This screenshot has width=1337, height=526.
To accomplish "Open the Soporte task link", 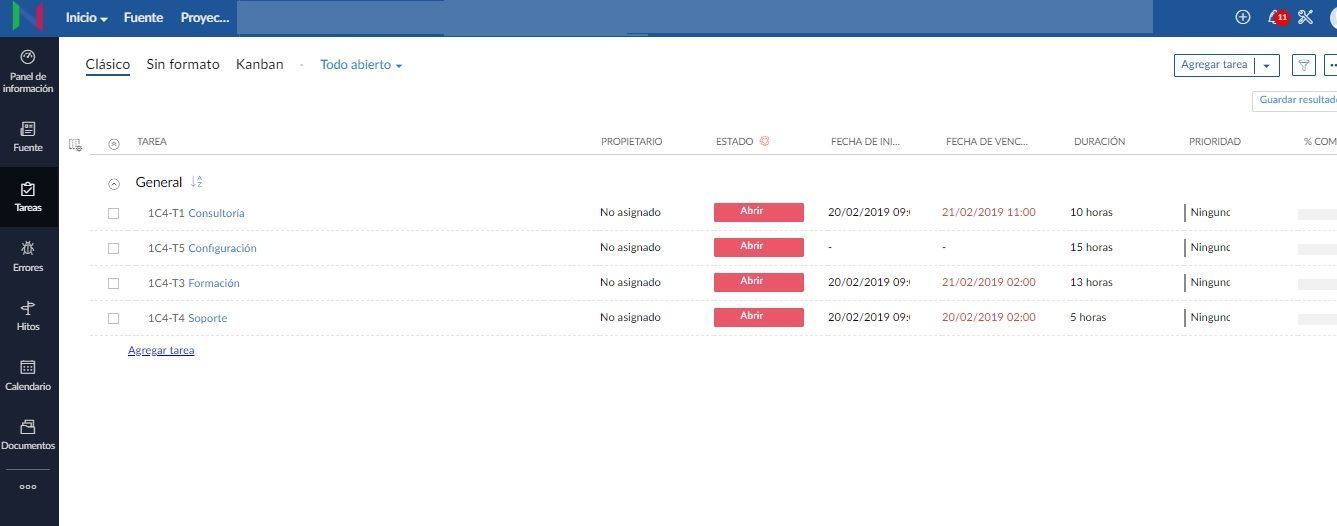I will click(x=208, y=318).
